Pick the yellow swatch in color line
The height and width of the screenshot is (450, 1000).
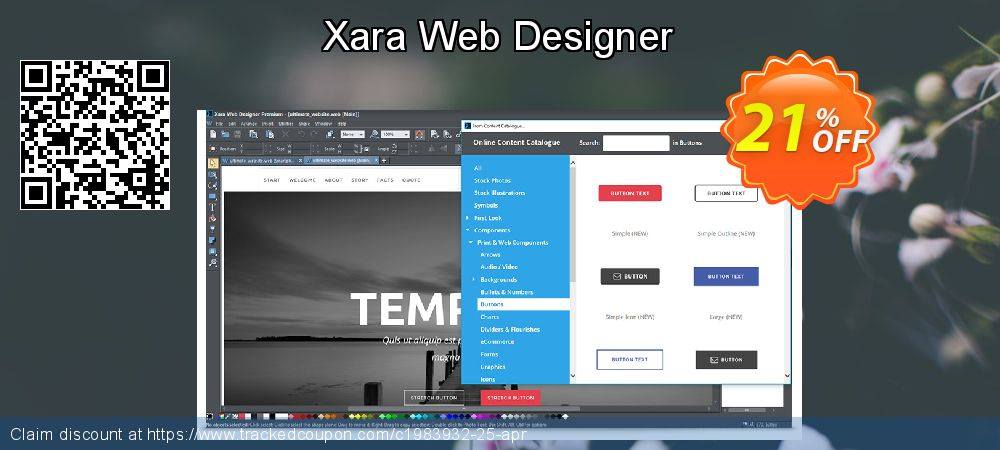pyautogui.click(x=358, y=417)
